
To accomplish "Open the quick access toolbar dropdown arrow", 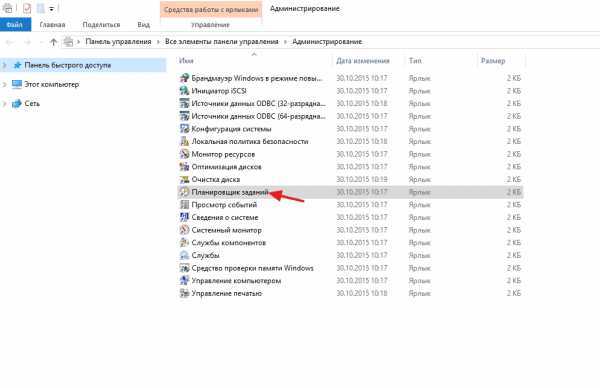I will [x=52, y=8].
